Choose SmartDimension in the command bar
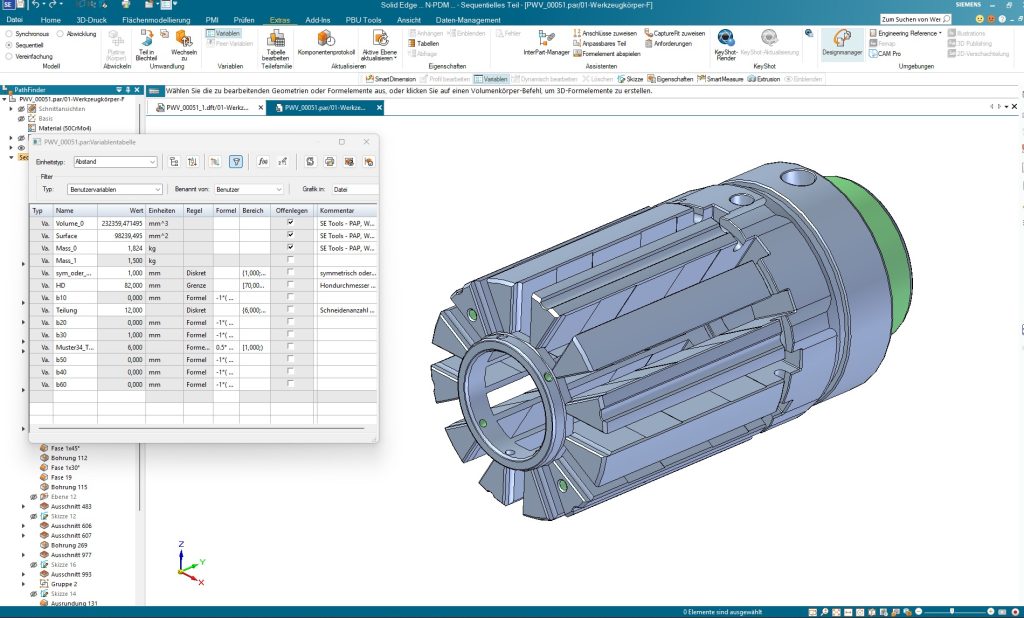1024x618 pixels. tap(391, 79)
